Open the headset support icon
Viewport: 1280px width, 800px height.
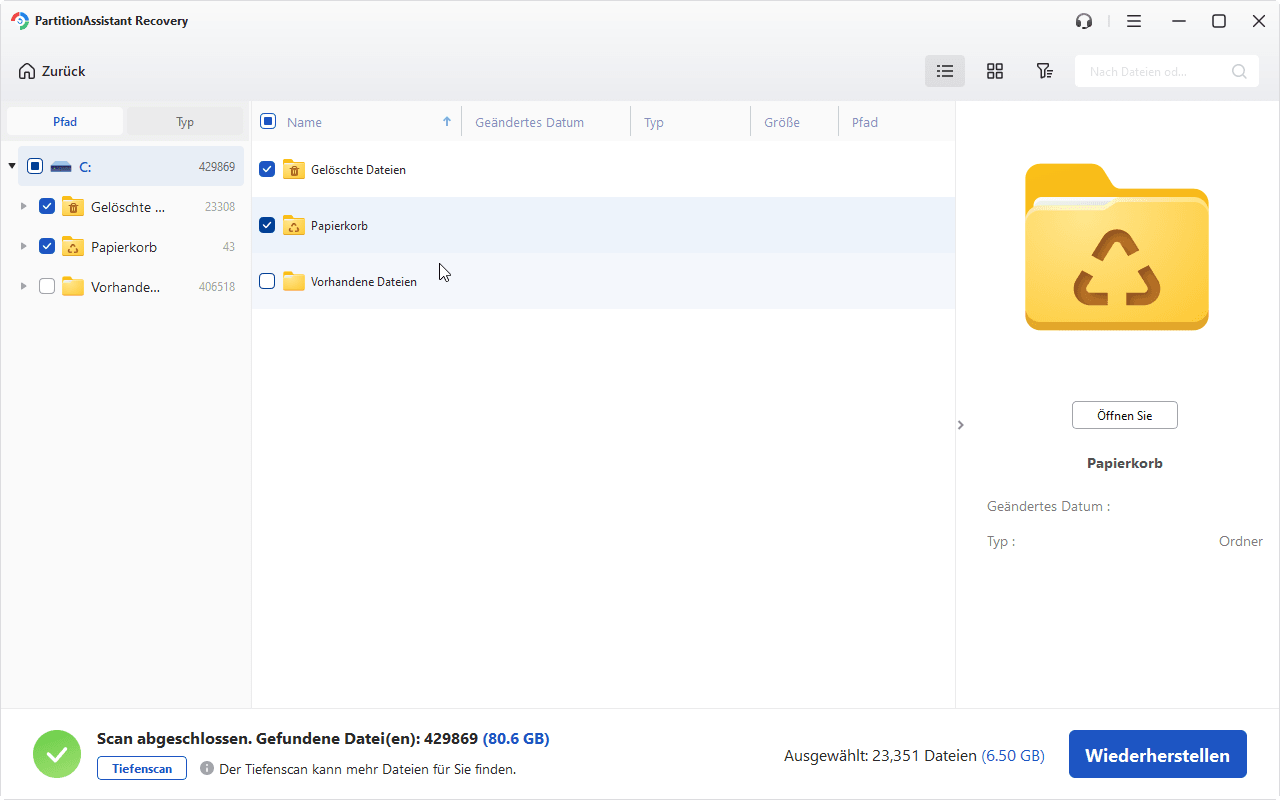click(1084, 21)
